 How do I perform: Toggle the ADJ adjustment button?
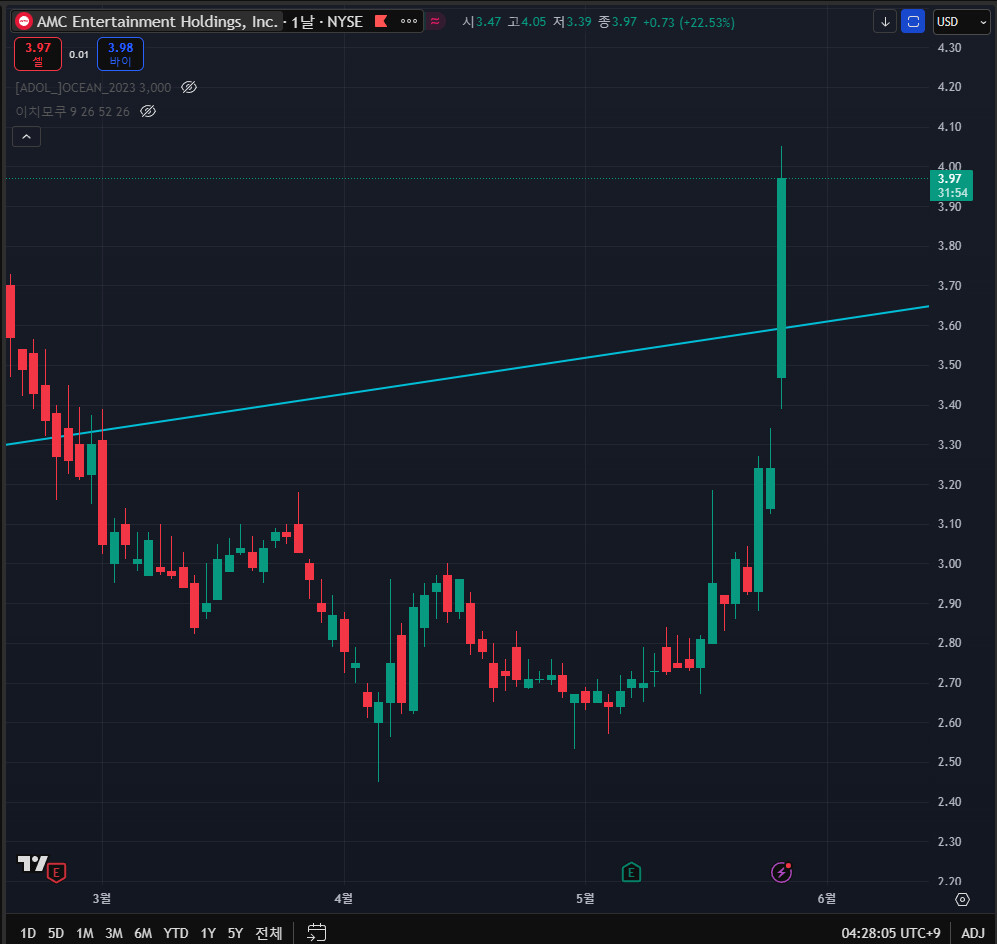click(972, 933)
